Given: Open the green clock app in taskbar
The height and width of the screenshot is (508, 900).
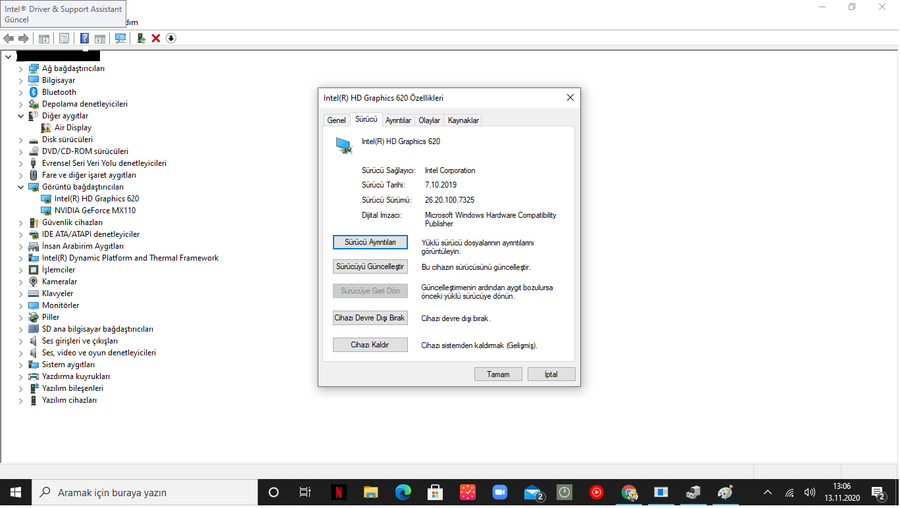Looking at the screenshot, I should tap(564, 493).
